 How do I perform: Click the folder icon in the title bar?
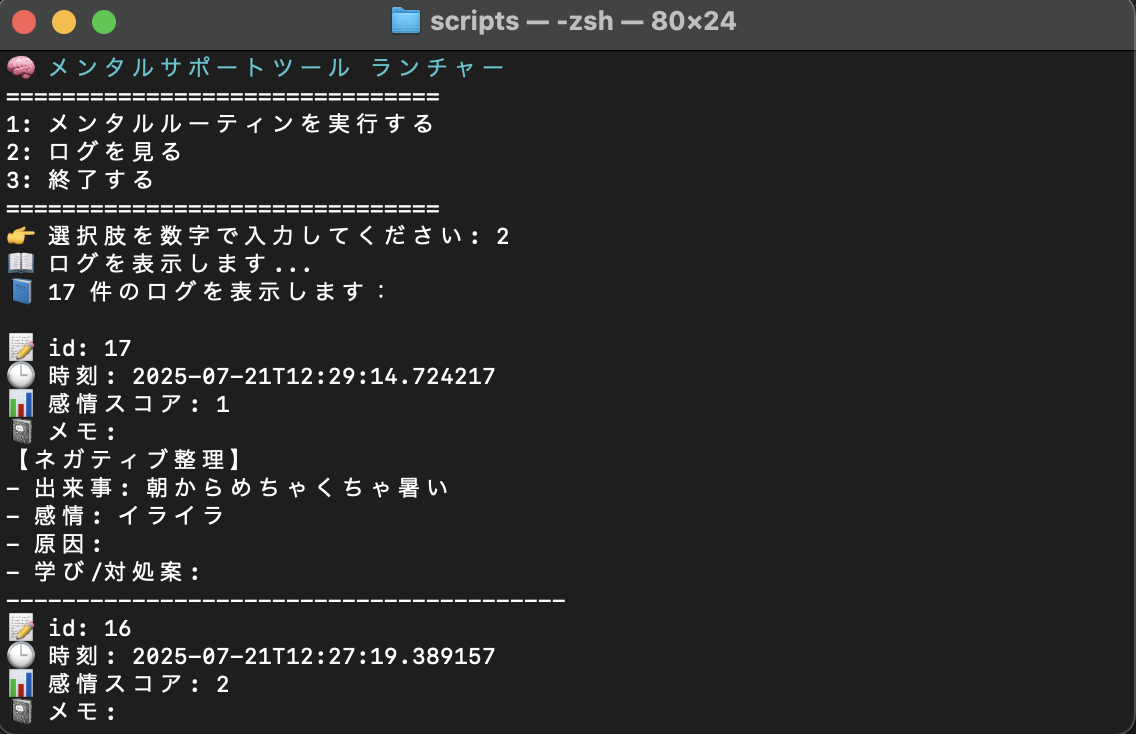coord(406,21)
